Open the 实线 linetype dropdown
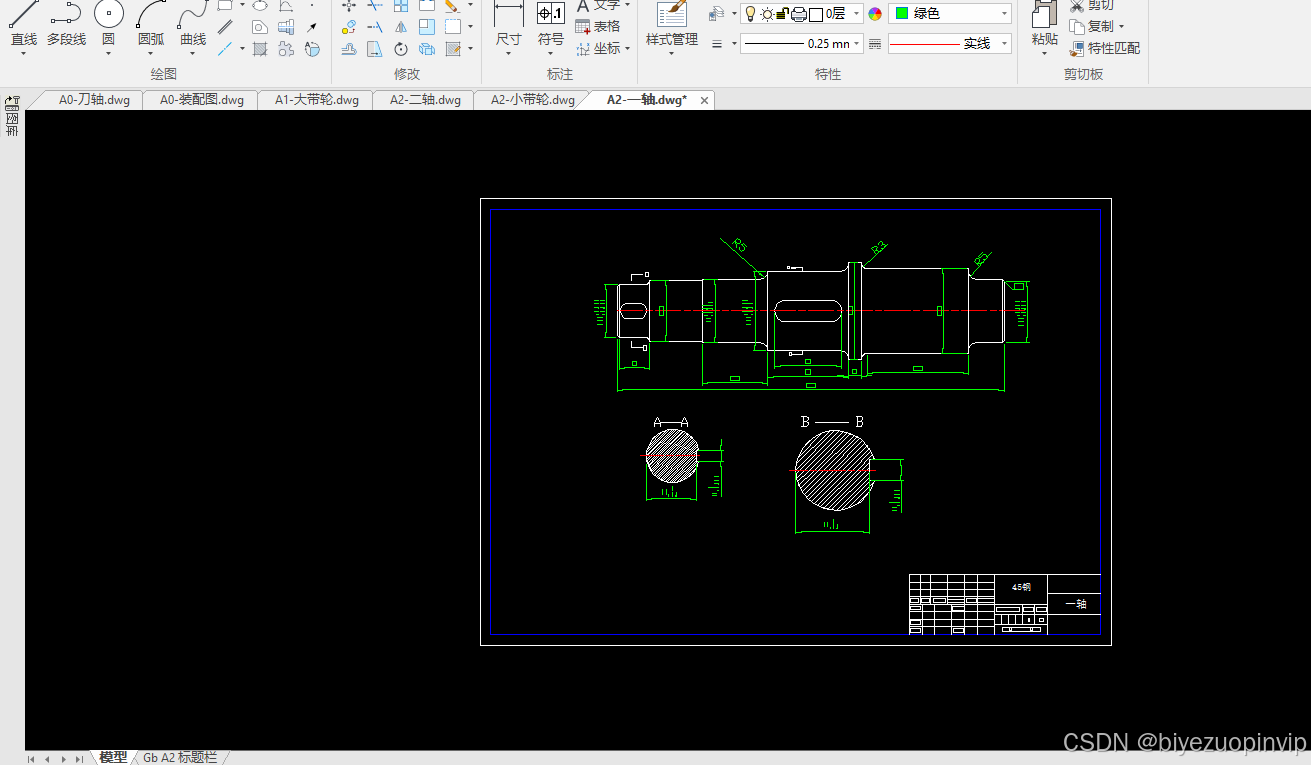Screen dimensions: 1311x765 (950, 44)
